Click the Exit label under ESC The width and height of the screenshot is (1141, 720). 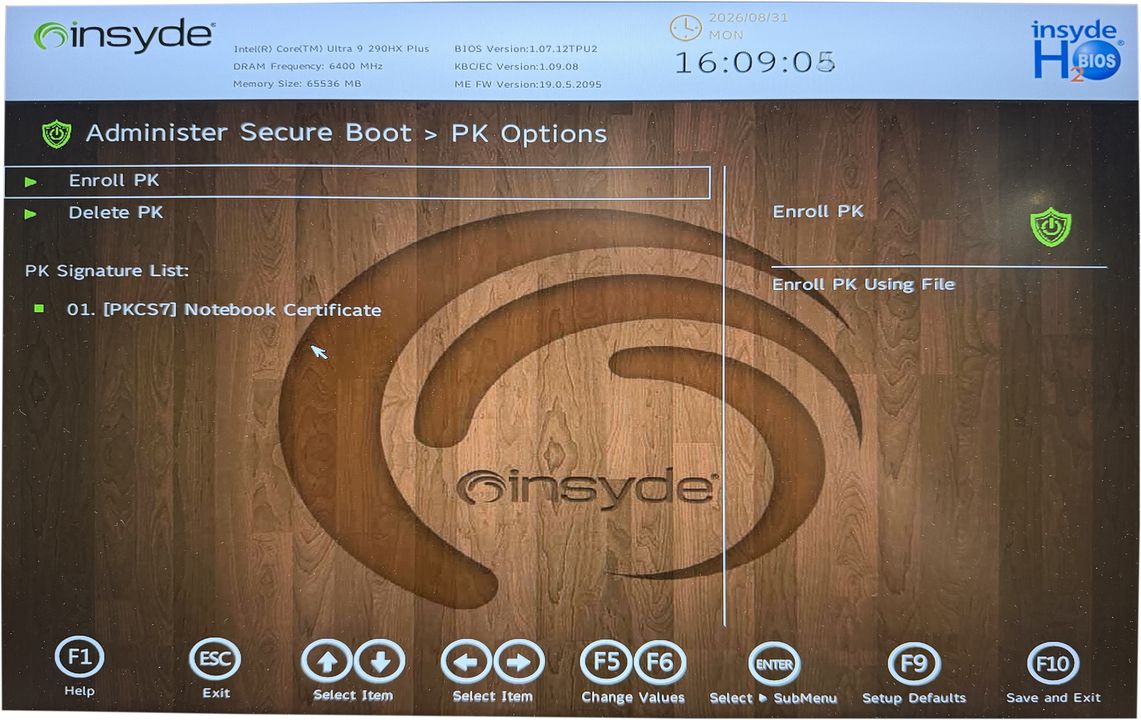click(216, 693)
